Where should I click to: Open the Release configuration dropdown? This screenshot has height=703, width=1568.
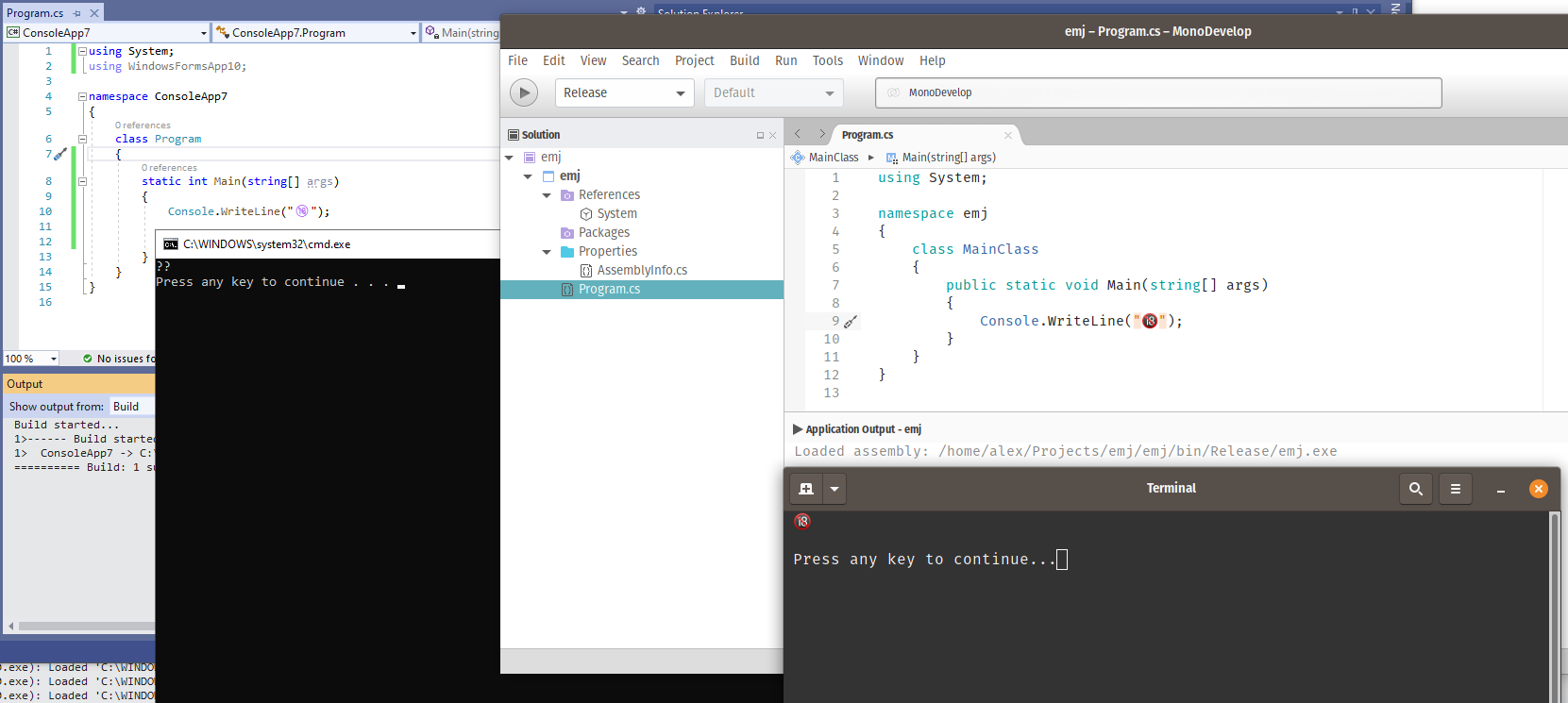click(624, 92)
